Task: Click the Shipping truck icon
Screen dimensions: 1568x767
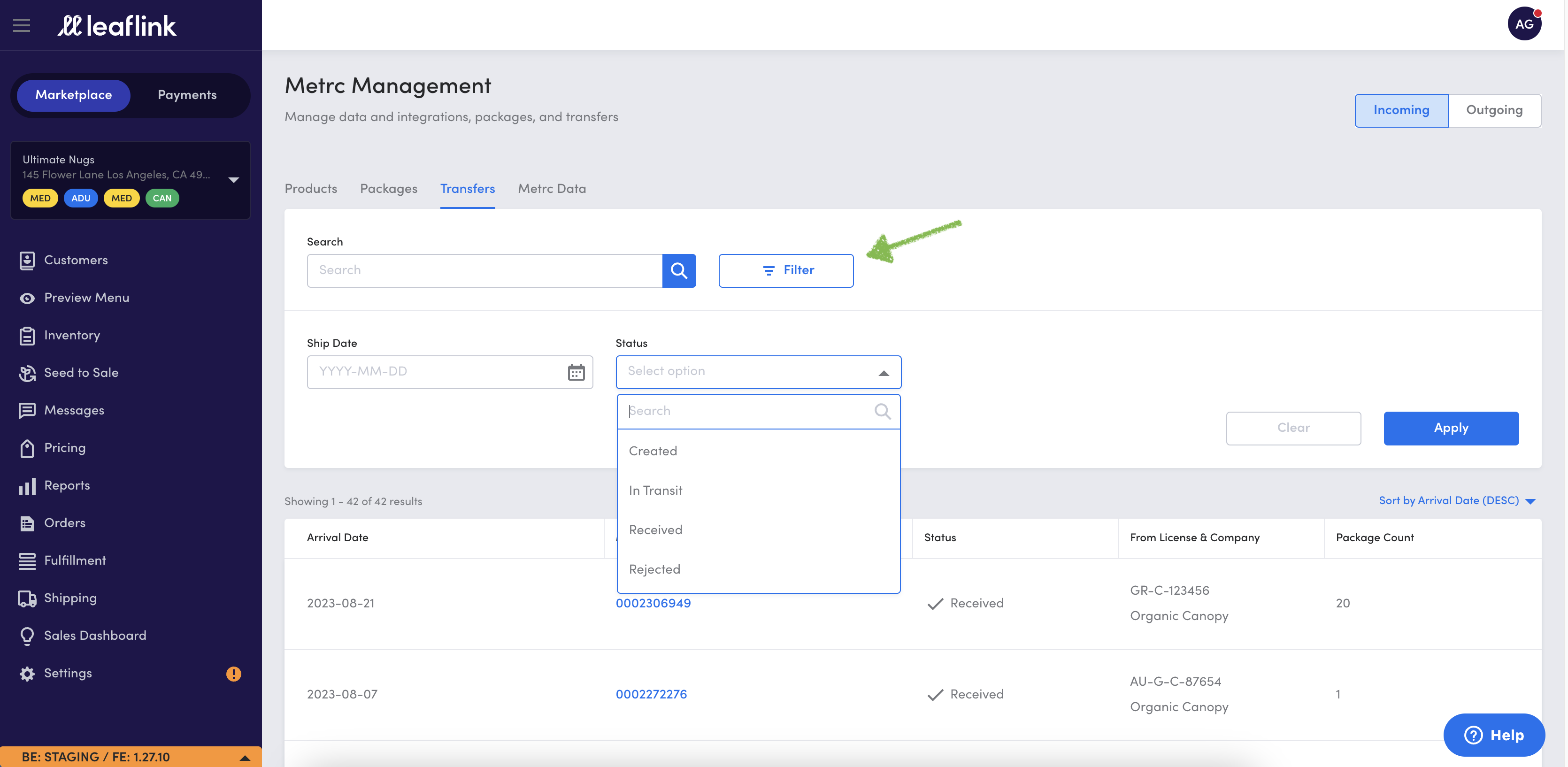Action: click(x=27, y=598)
